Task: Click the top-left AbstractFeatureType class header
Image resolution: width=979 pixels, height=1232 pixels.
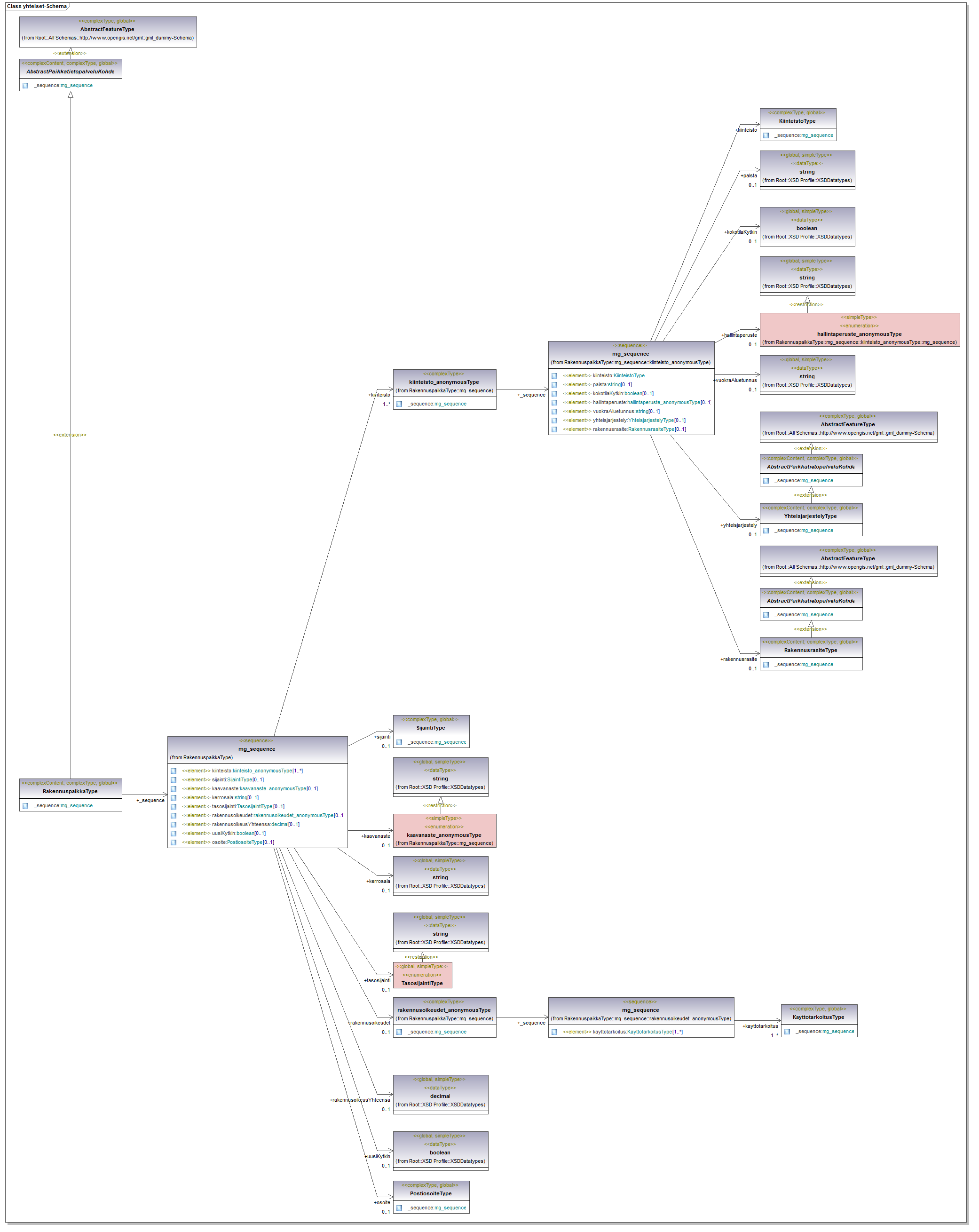Action: click(x=107, y=29)
